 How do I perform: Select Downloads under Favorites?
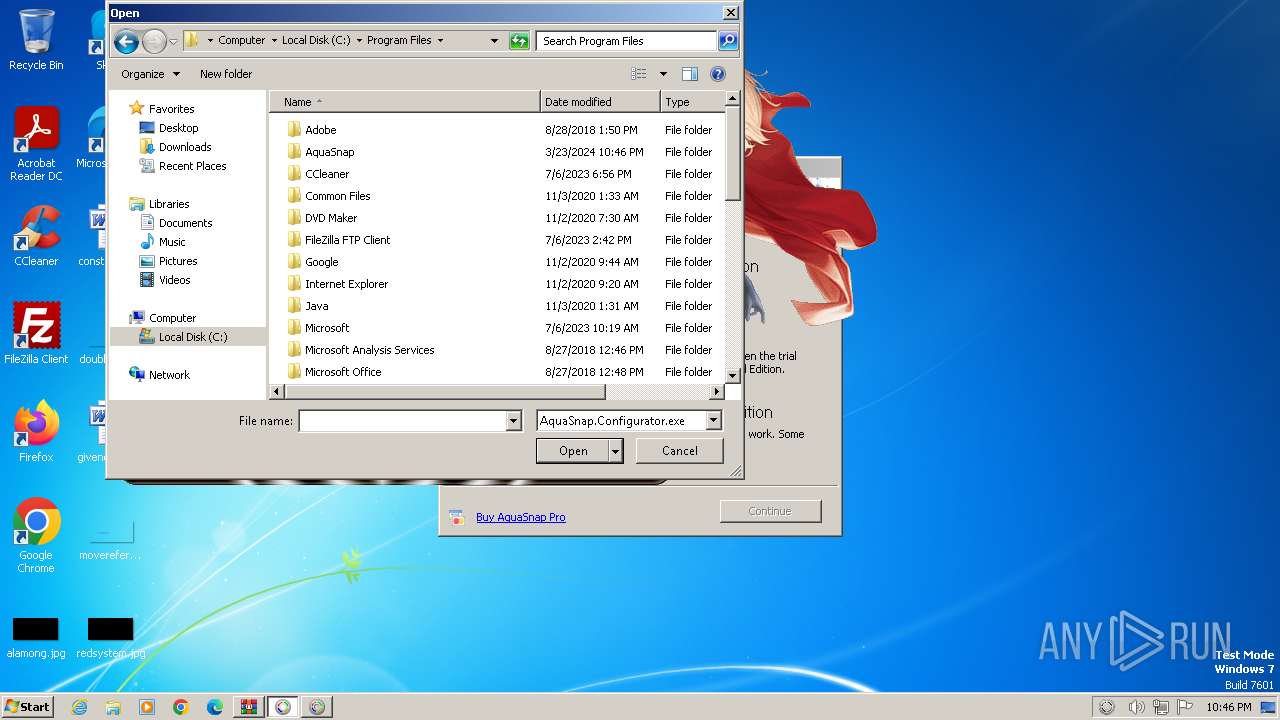tap(185, 147)
